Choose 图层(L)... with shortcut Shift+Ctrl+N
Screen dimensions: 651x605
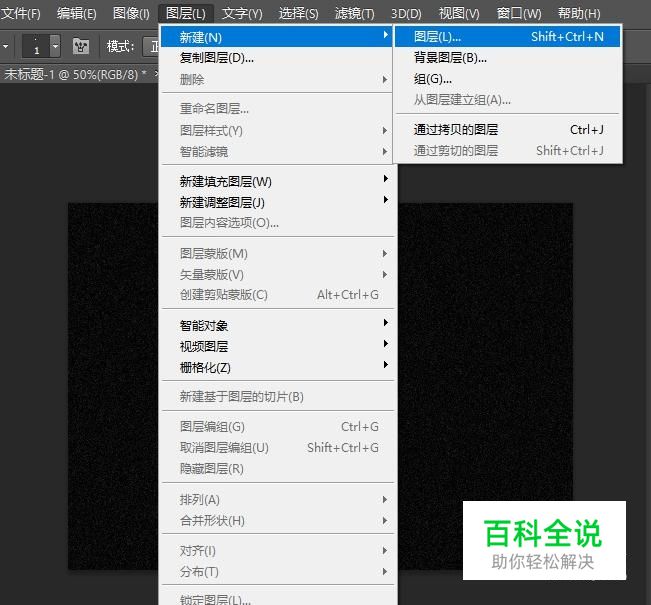tap(507, 37)
